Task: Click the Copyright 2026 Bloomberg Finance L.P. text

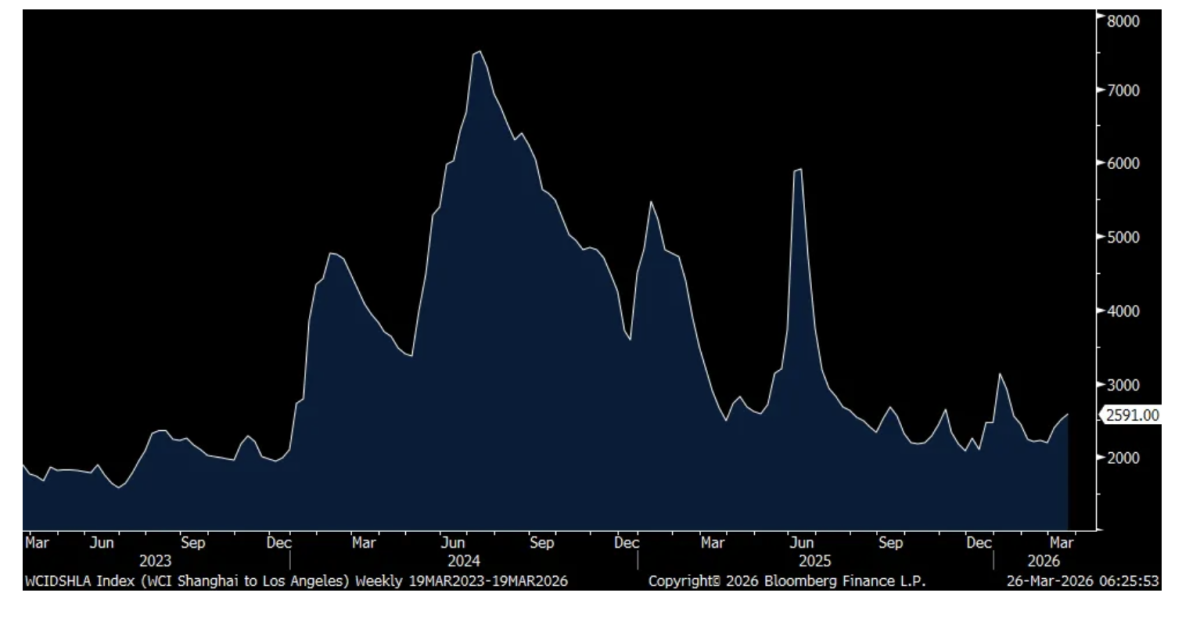Action: tap(786, 581)
